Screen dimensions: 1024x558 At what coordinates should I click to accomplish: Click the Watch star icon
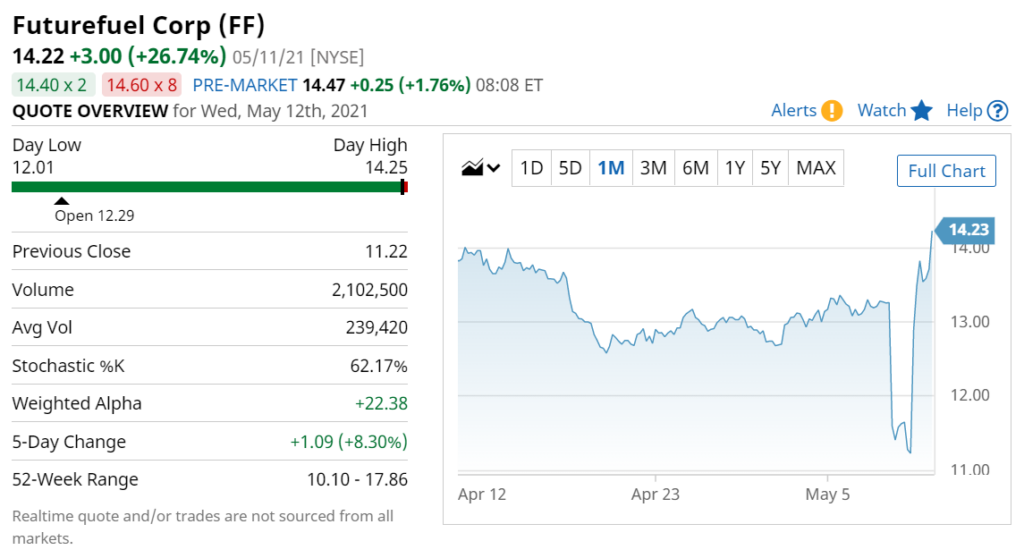[x=921, y=110]
